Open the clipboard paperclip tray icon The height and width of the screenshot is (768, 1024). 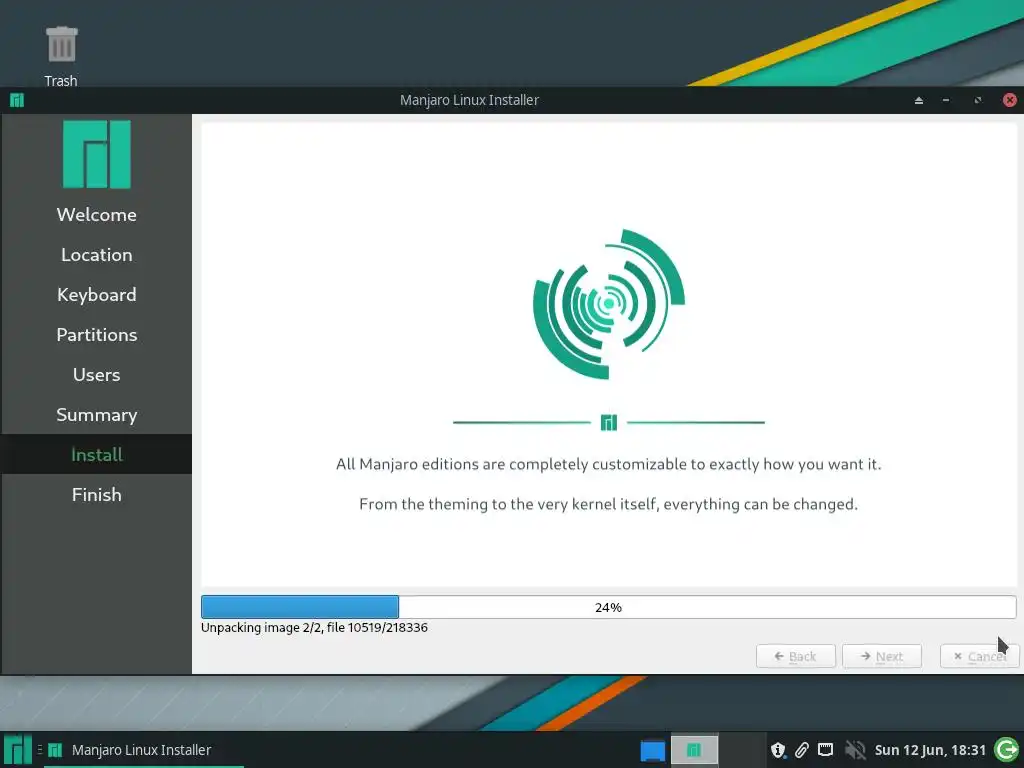[x=802, y=750]
